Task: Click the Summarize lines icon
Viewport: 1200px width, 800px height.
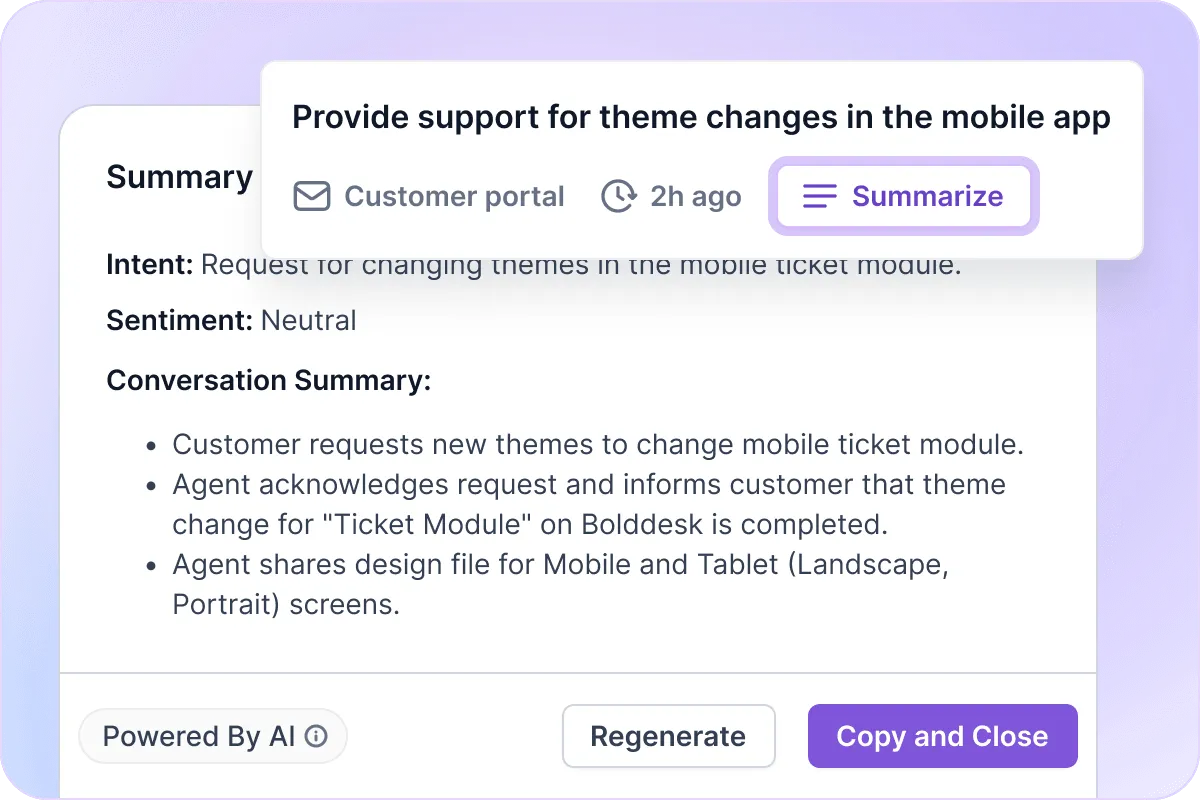Action: pos(819,196)
